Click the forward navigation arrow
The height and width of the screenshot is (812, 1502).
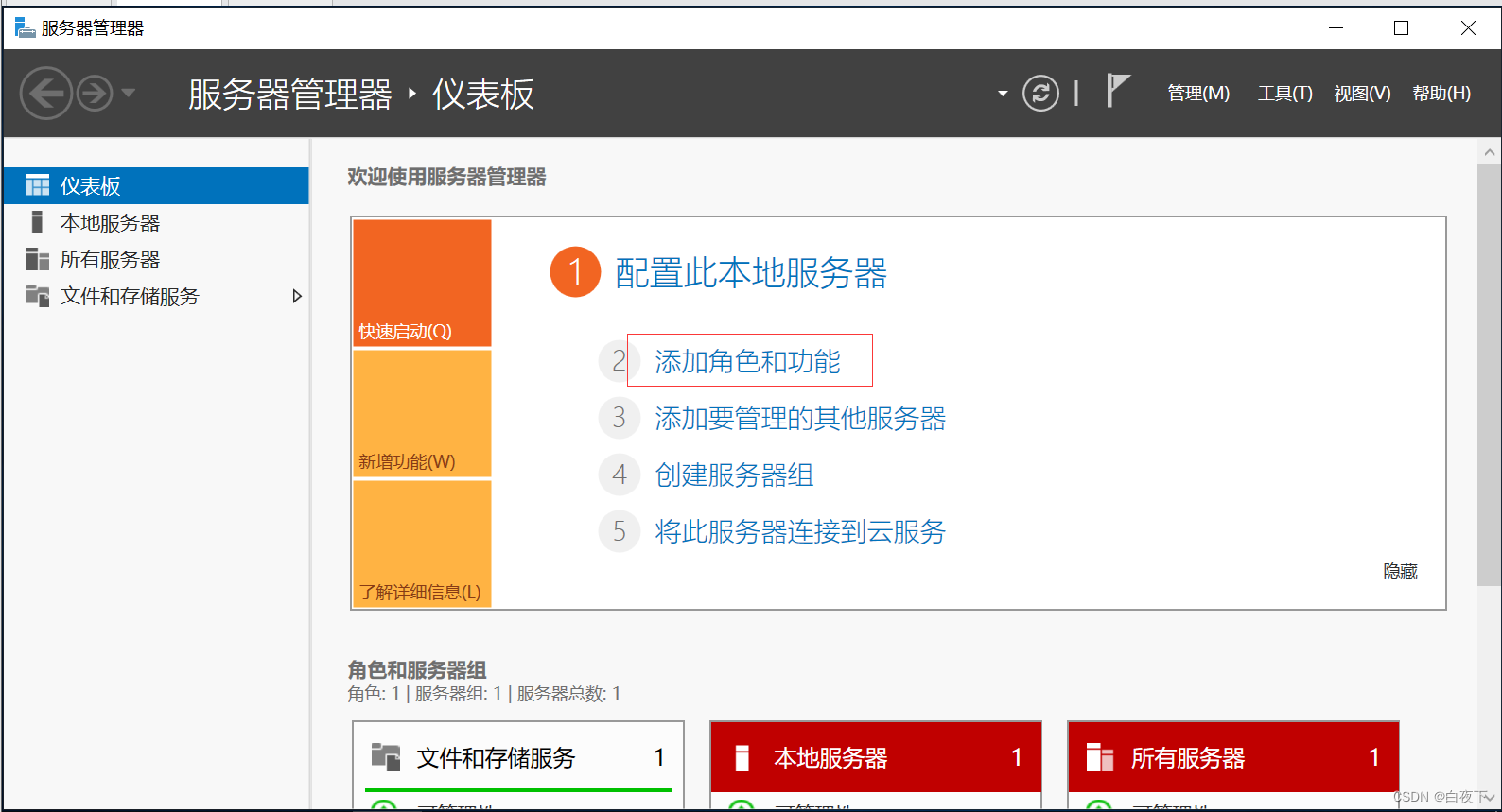95,94
